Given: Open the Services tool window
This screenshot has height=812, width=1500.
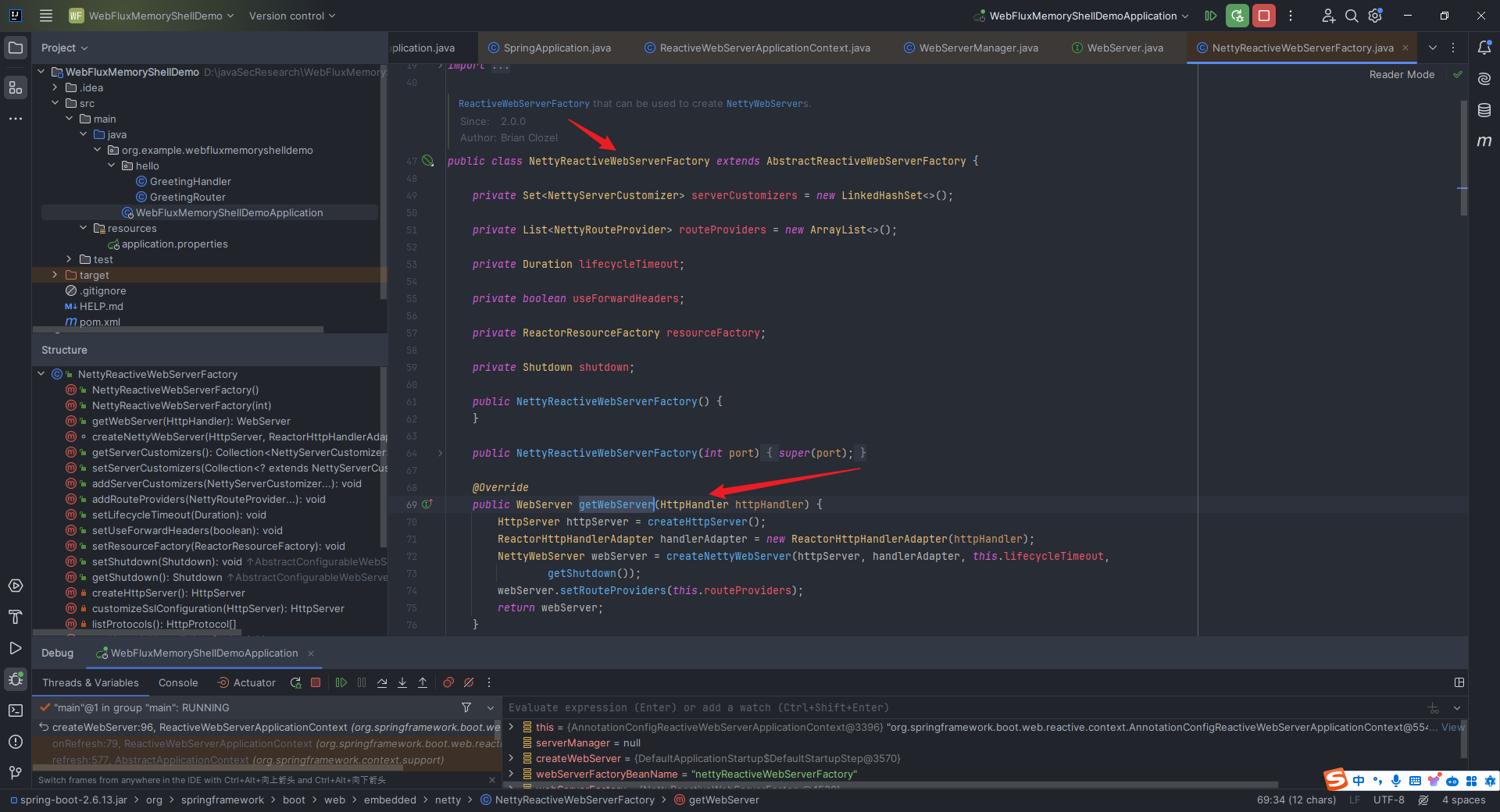Looking at the screenshot, I should 16,586.
